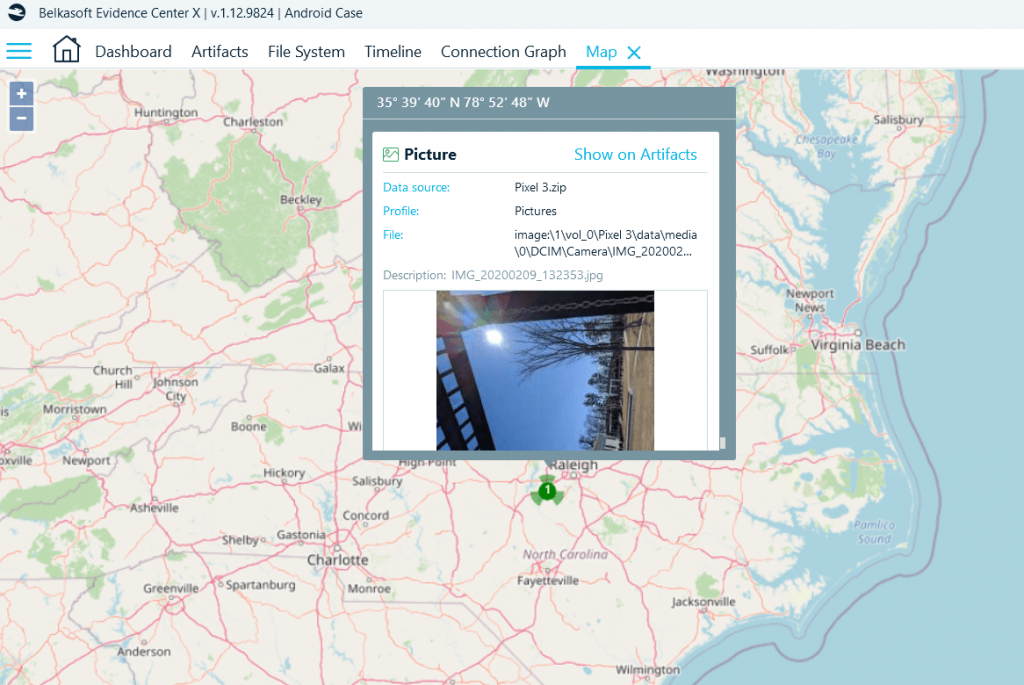Open the IMG_20200209_132353 photo thumbnail
Viewport: 1024px width, 685px height.
[546, 370]
